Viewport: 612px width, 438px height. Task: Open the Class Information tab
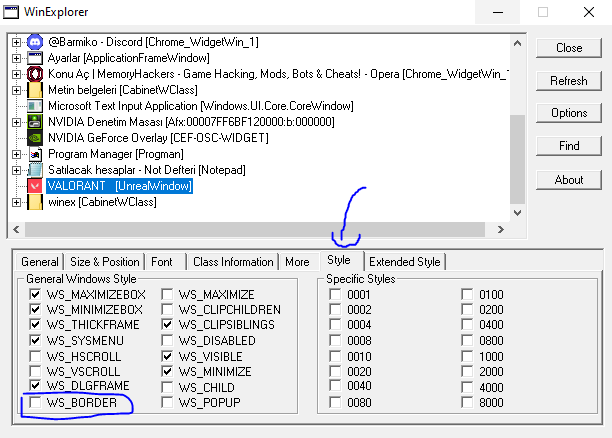click(x=233, y=262)
